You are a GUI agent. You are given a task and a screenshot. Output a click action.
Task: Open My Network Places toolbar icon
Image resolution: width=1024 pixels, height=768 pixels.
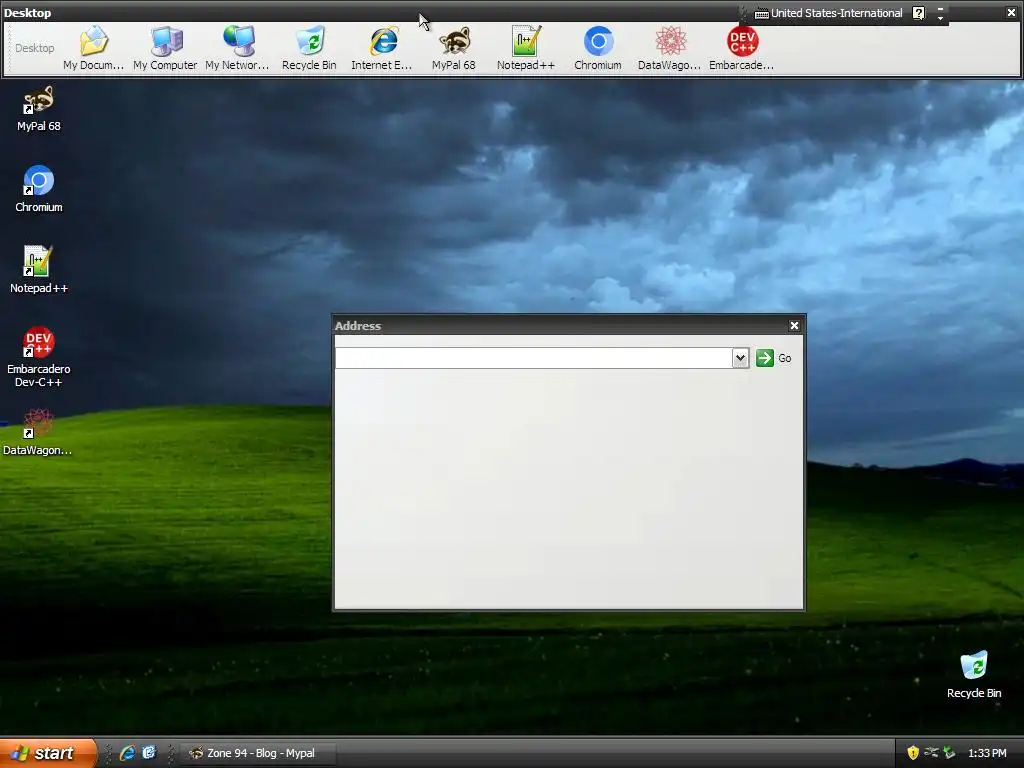(x=237, y=48)
